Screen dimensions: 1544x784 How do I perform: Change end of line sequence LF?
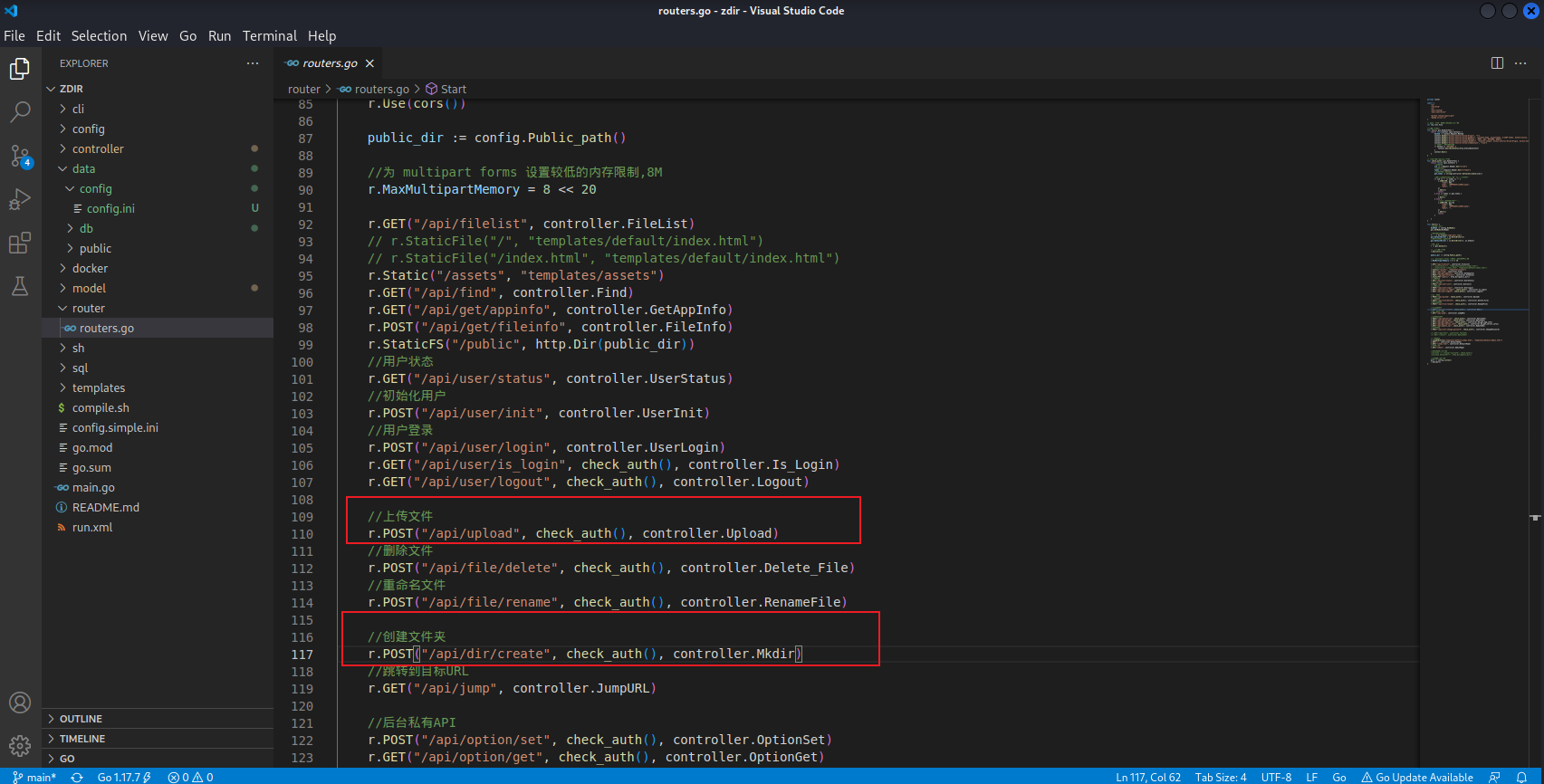click(x=1311, y=777)
